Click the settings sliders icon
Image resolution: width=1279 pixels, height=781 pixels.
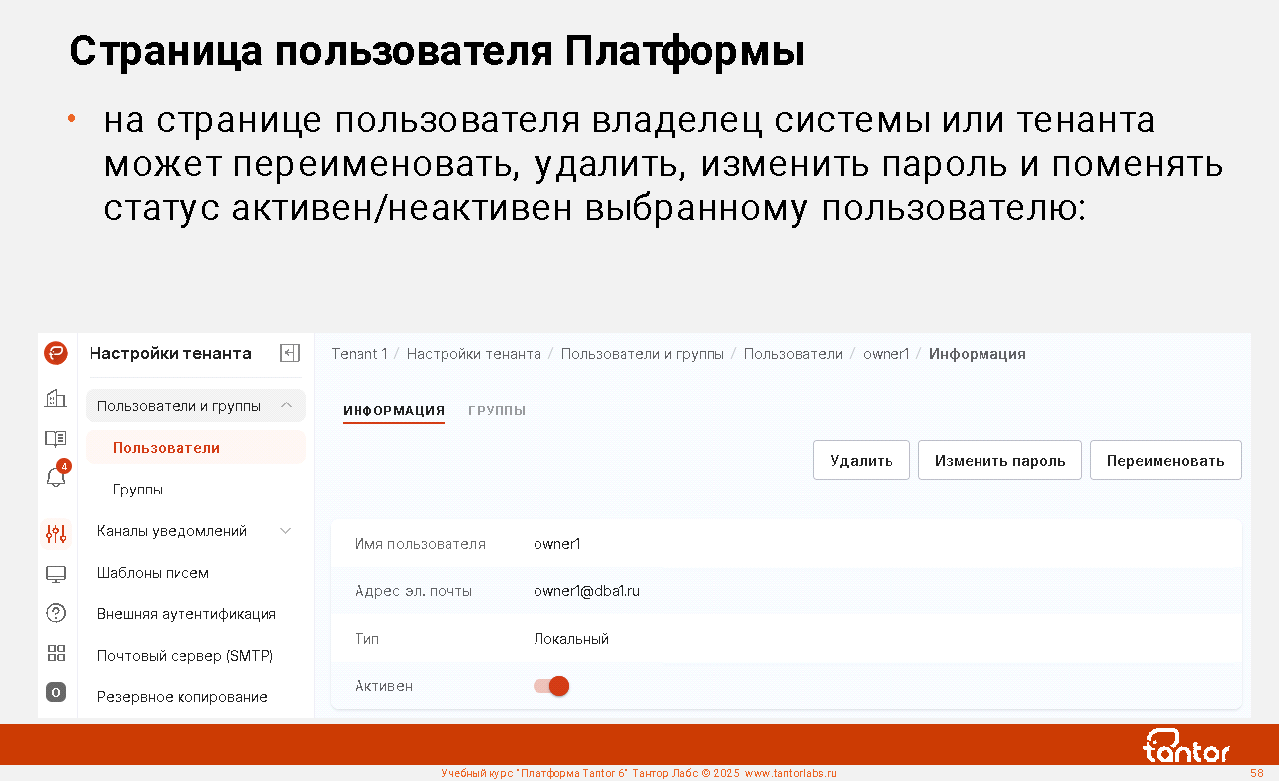point(56,533)
